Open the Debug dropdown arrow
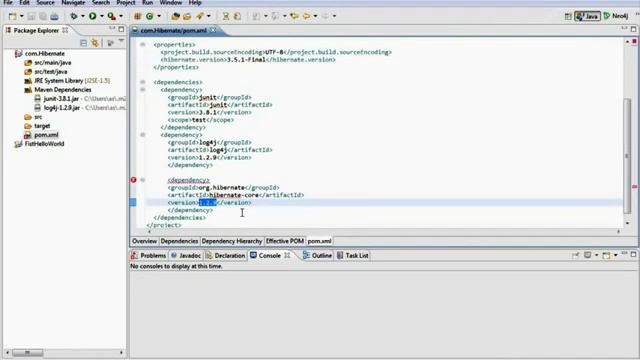 coord(82,16)
